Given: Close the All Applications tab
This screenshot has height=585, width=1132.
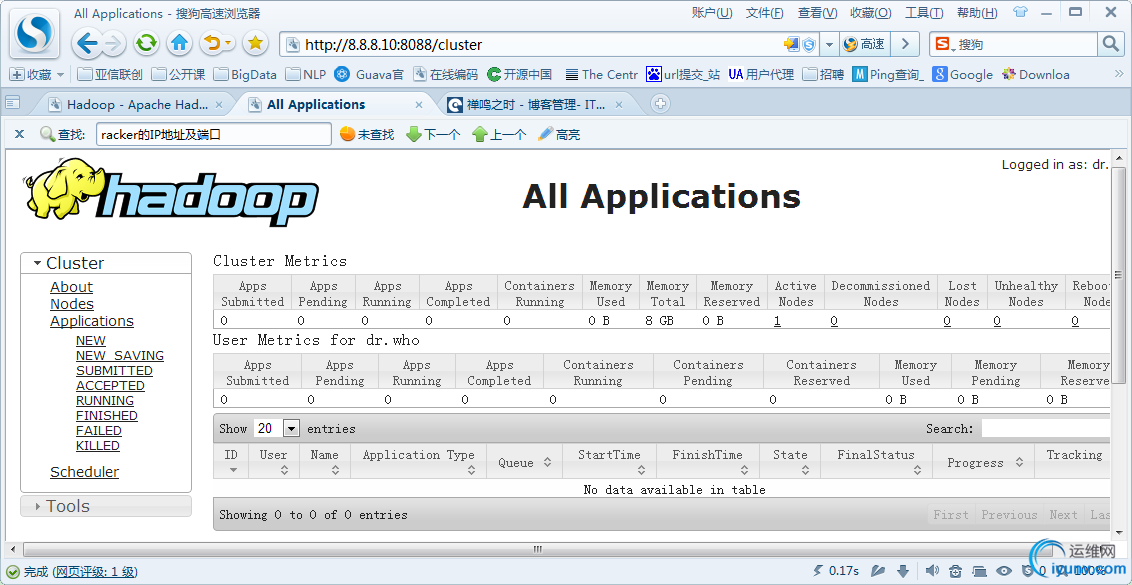Looking at the screenshot, I should (419, 105).
